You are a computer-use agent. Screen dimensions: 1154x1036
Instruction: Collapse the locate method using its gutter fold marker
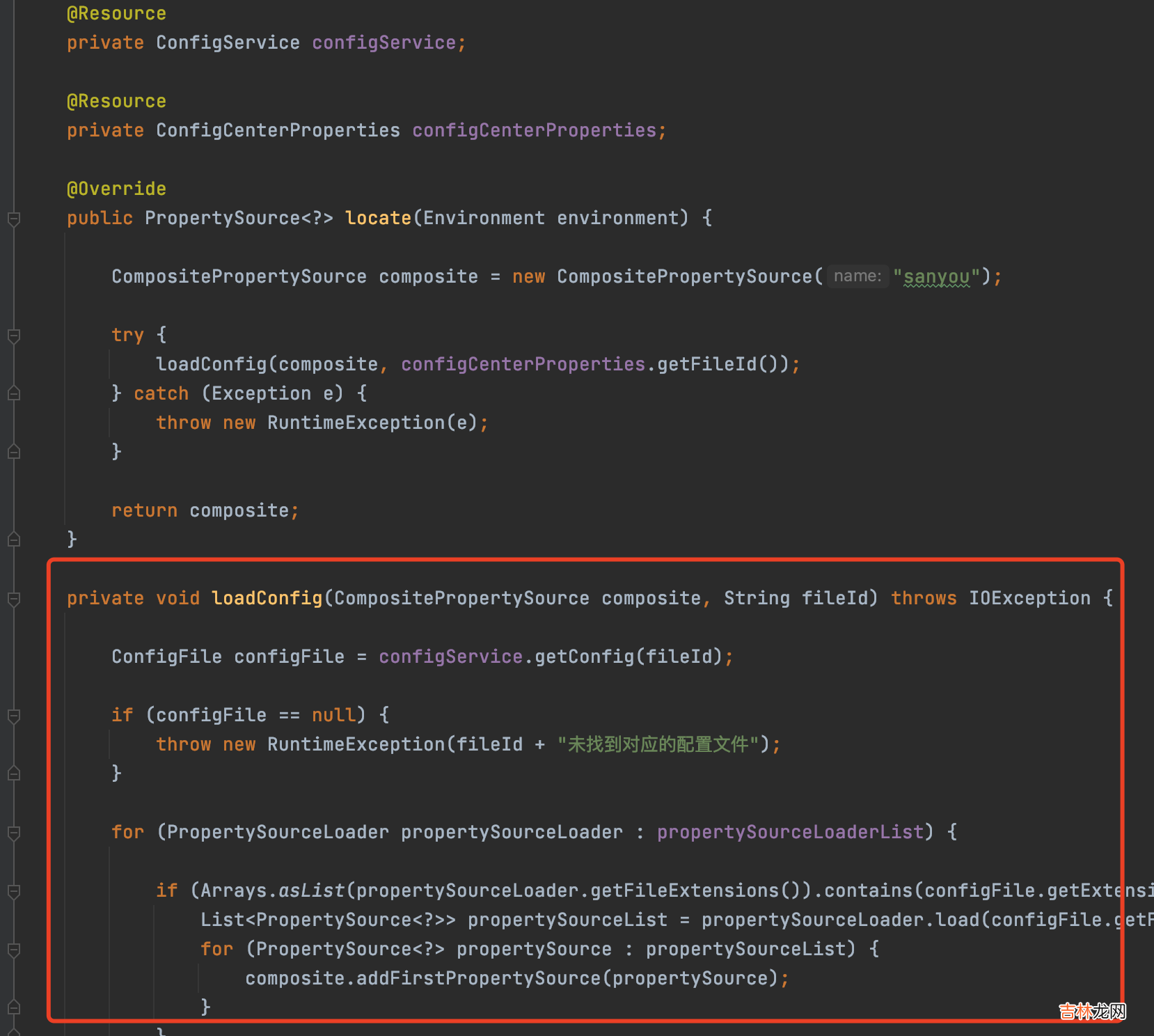point(13,219)
